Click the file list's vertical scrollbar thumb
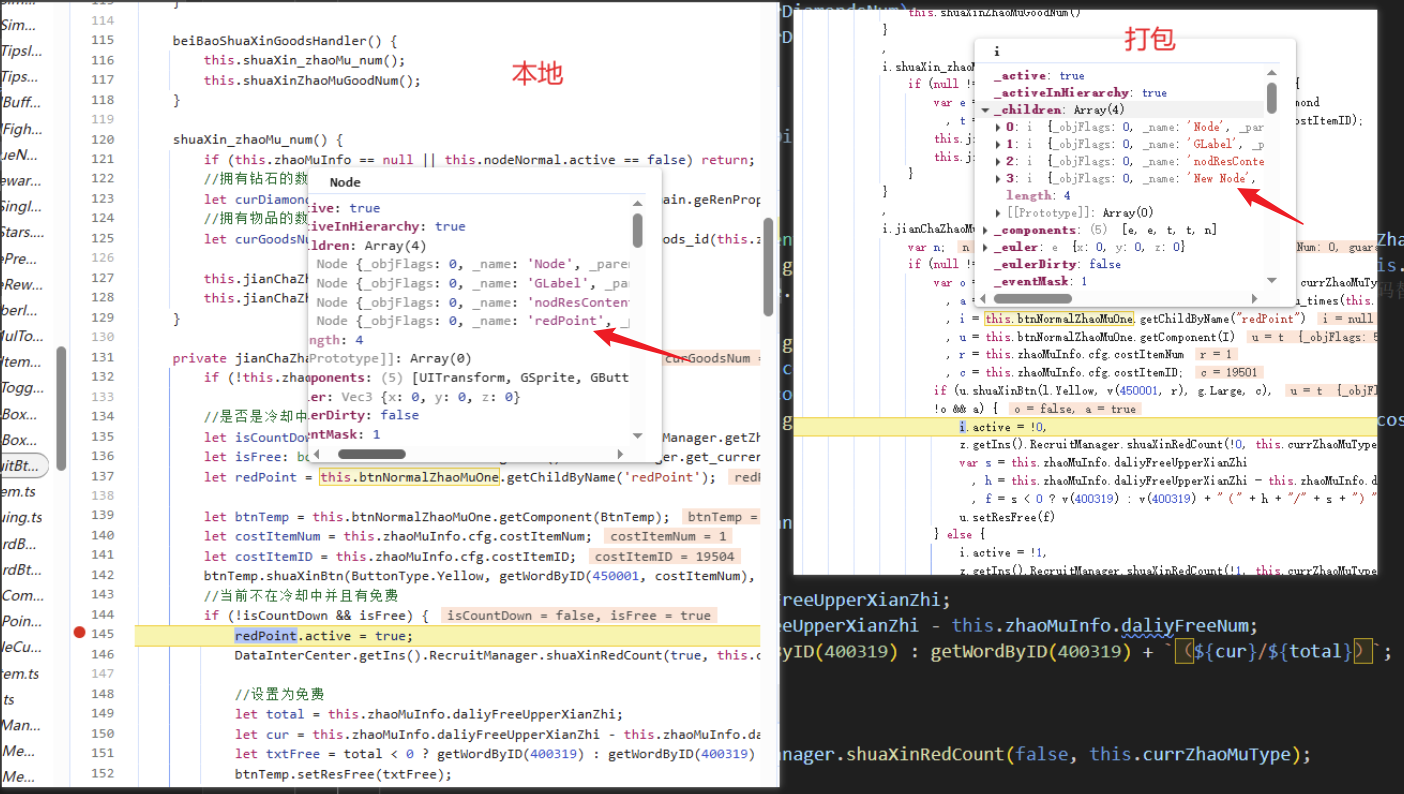This screenshot has height=794, width=1404. (62, 407)
